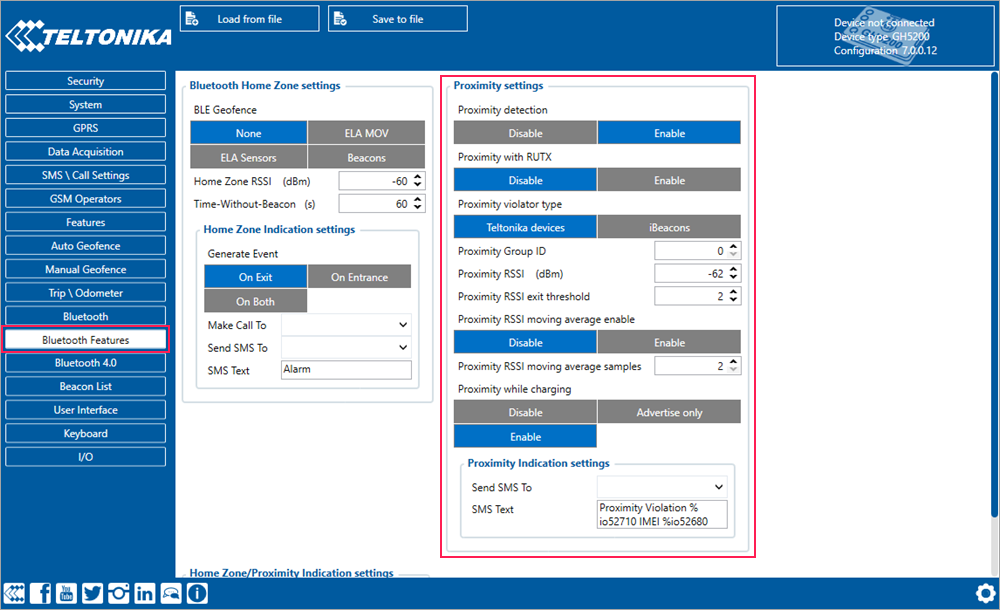Open settings gear in bottom right corner
This screenshot has width=1000, height=610.
tap(984, 592)
